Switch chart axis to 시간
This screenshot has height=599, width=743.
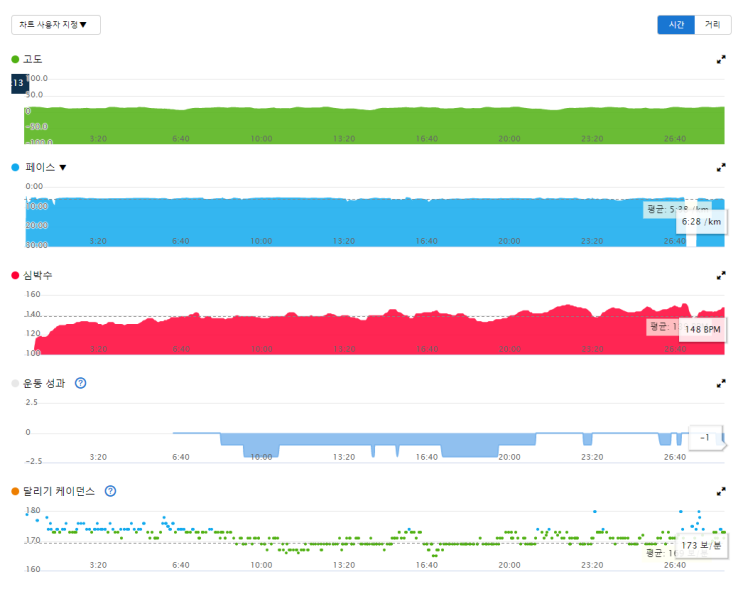[676, 25]
